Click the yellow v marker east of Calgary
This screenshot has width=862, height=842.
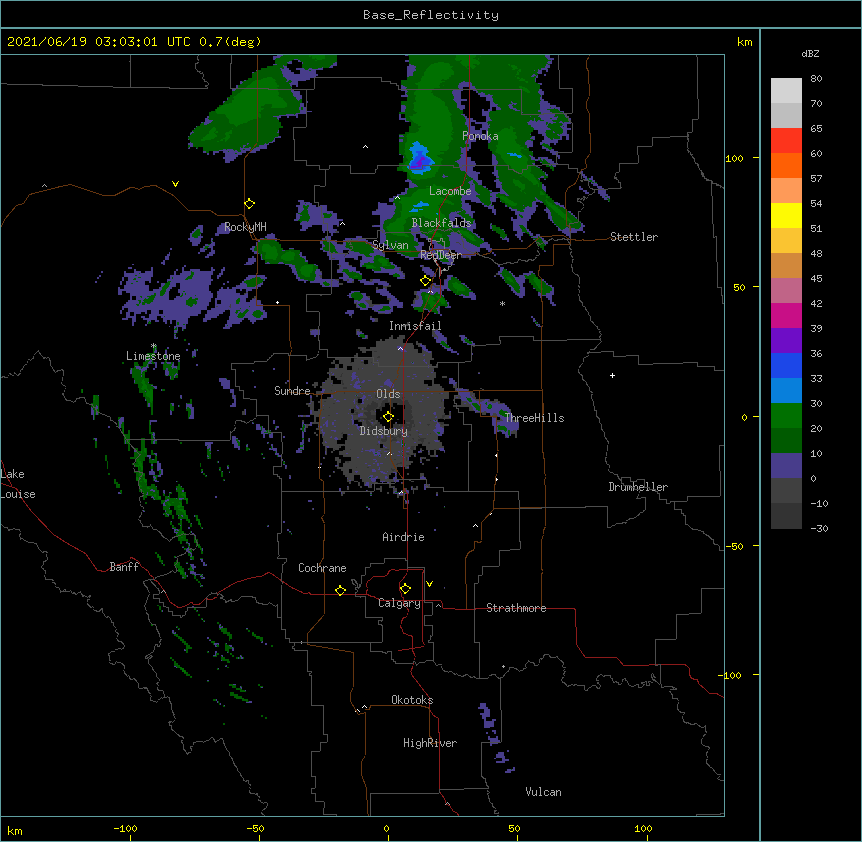[x=429, y=584]
